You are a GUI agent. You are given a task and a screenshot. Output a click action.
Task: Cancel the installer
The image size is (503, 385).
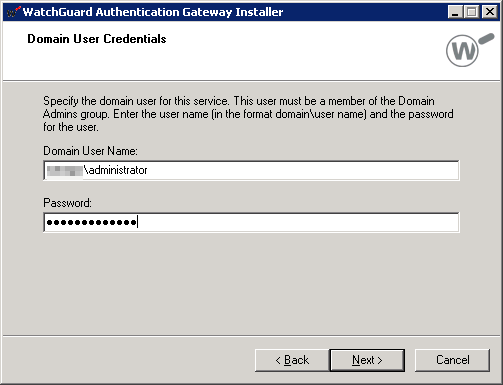452,360
